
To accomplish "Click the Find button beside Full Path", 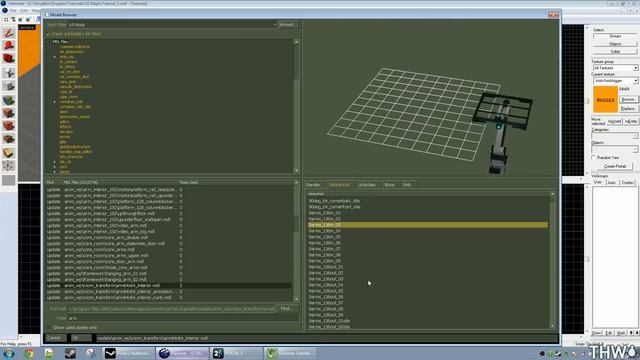I will click(287, 309).
